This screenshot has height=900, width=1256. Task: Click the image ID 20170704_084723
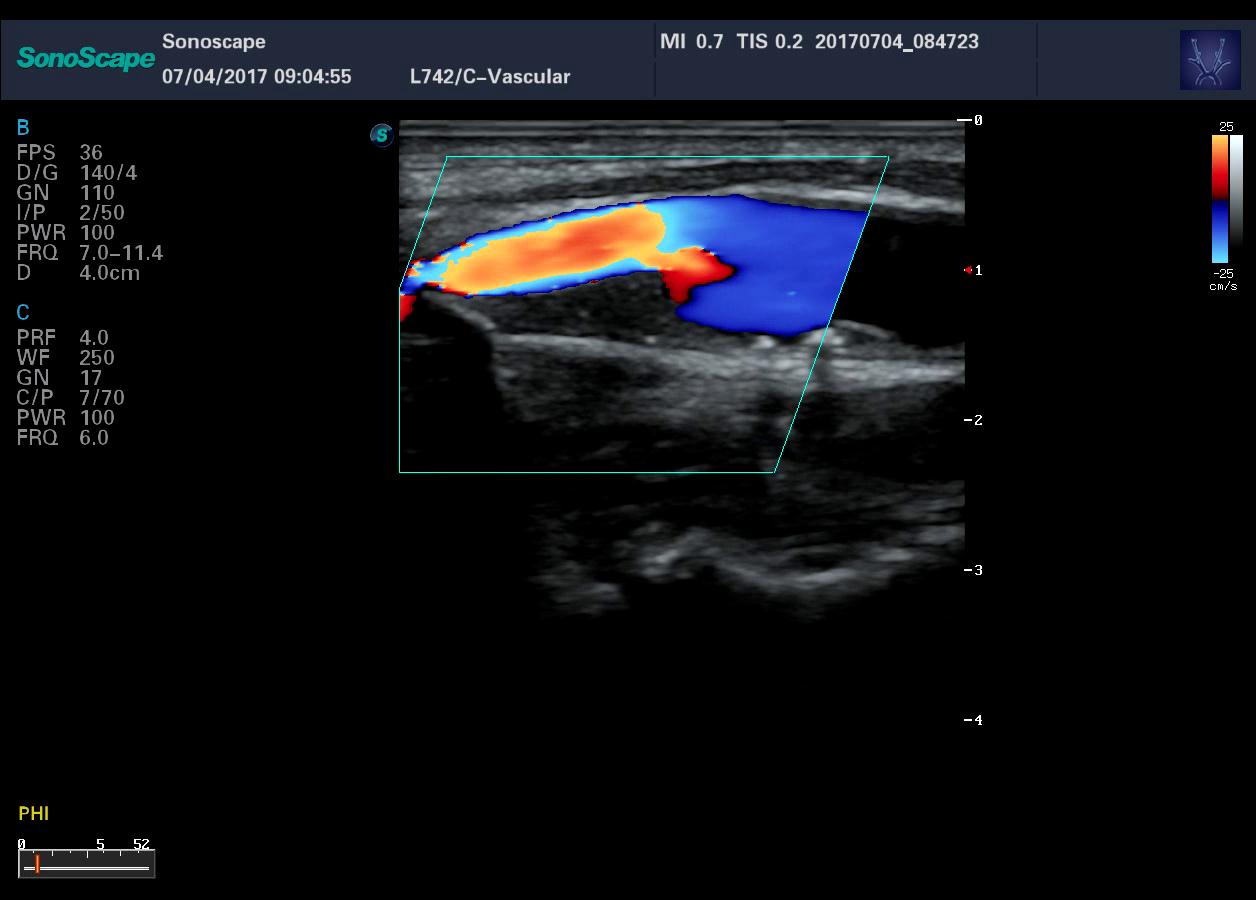(x=896, y=42)
